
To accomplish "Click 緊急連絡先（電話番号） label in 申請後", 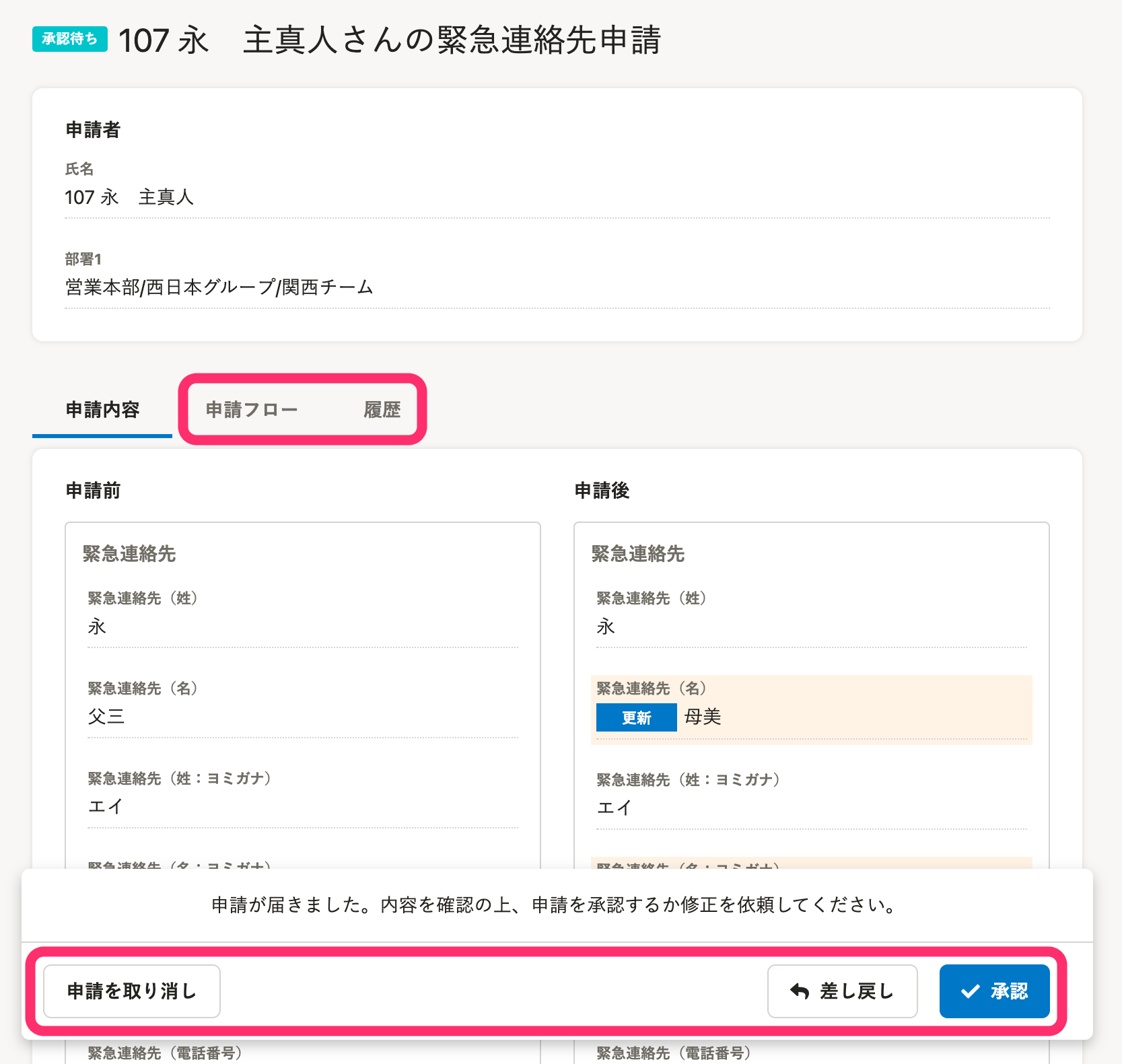I will pos(674,1053).
